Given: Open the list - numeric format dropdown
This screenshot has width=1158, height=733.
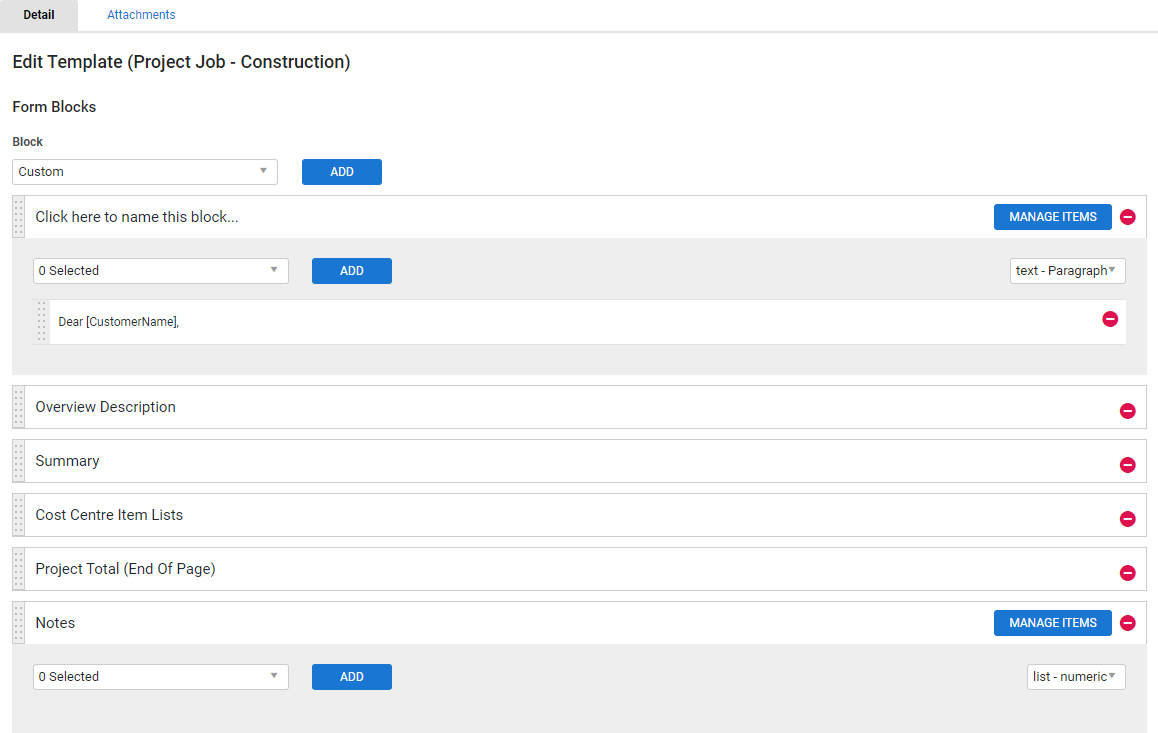Looking at the screenshot, I should [x=1076, y=677].
